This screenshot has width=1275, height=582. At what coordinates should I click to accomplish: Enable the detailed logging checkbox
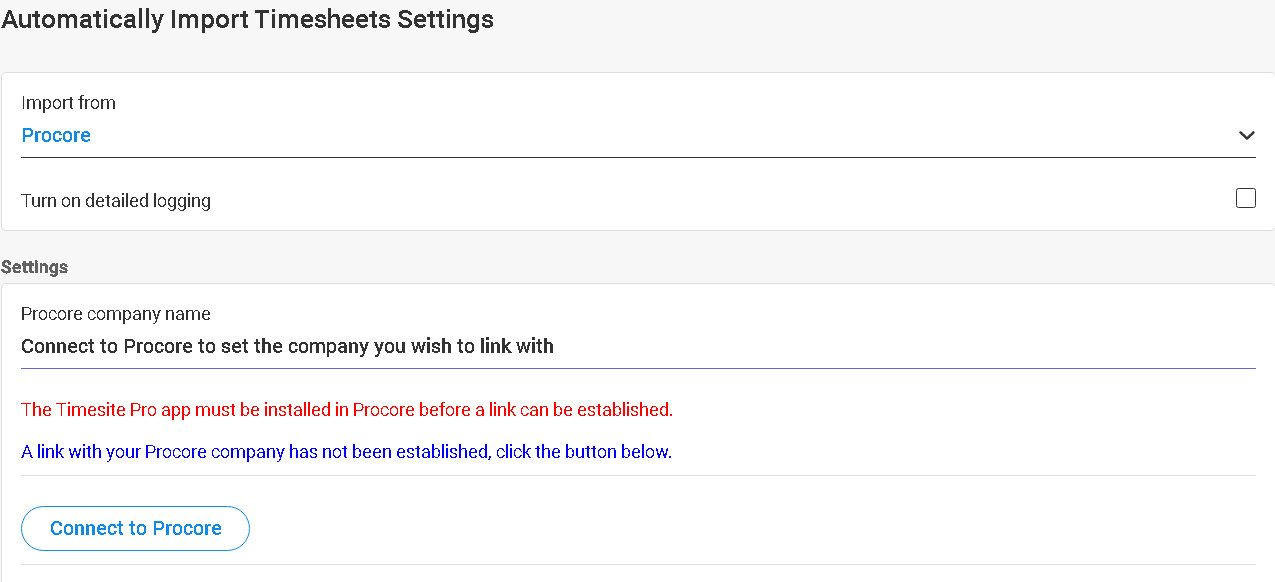click(x=1246, y=198)
